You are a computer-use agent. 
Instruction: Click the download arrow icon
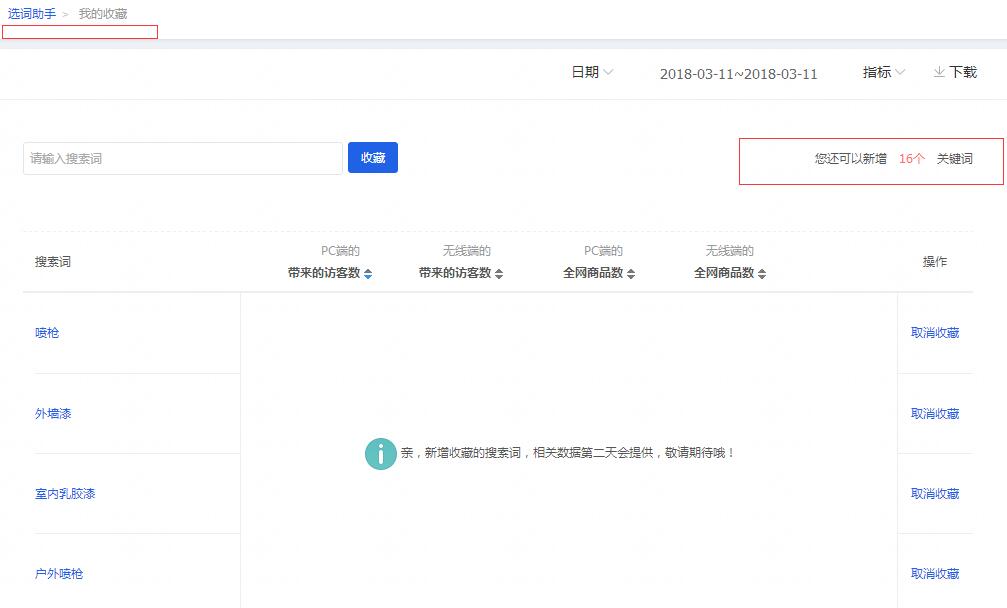pos(939,72)
